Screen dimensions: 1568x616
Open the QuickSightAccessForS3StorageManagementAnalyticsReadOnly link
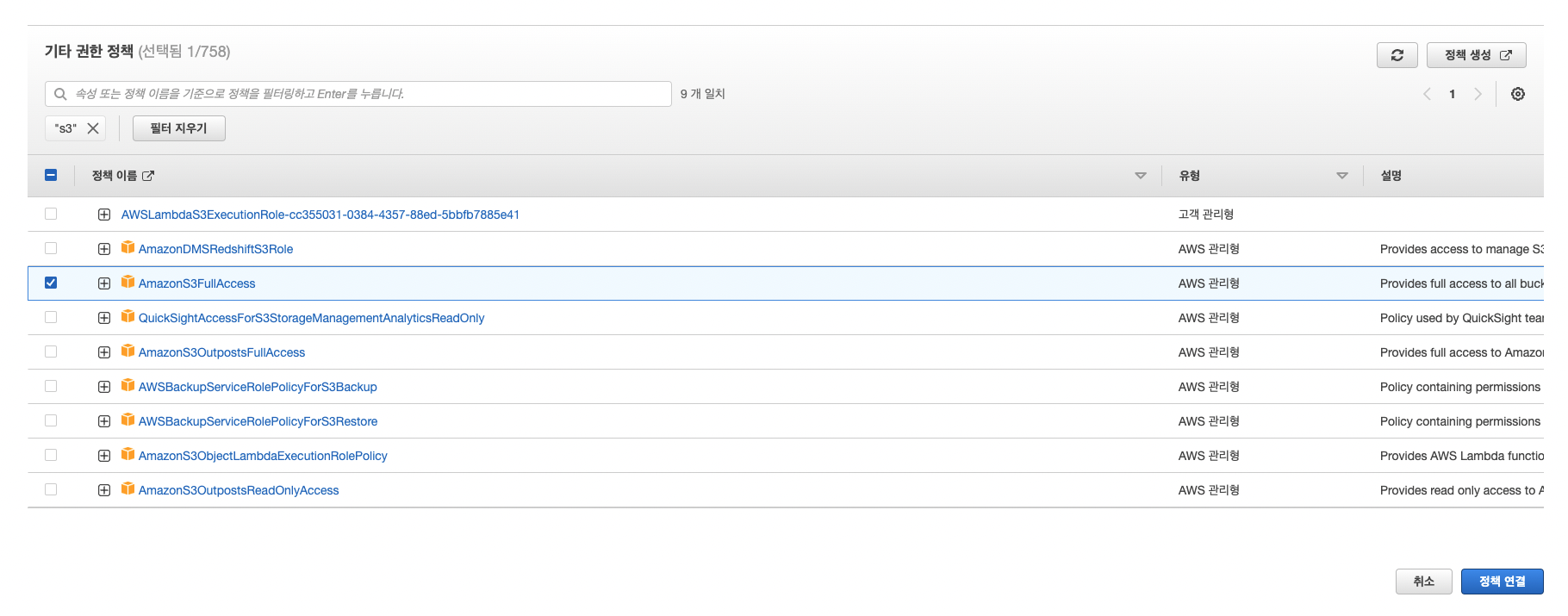[x=312, y=318]
